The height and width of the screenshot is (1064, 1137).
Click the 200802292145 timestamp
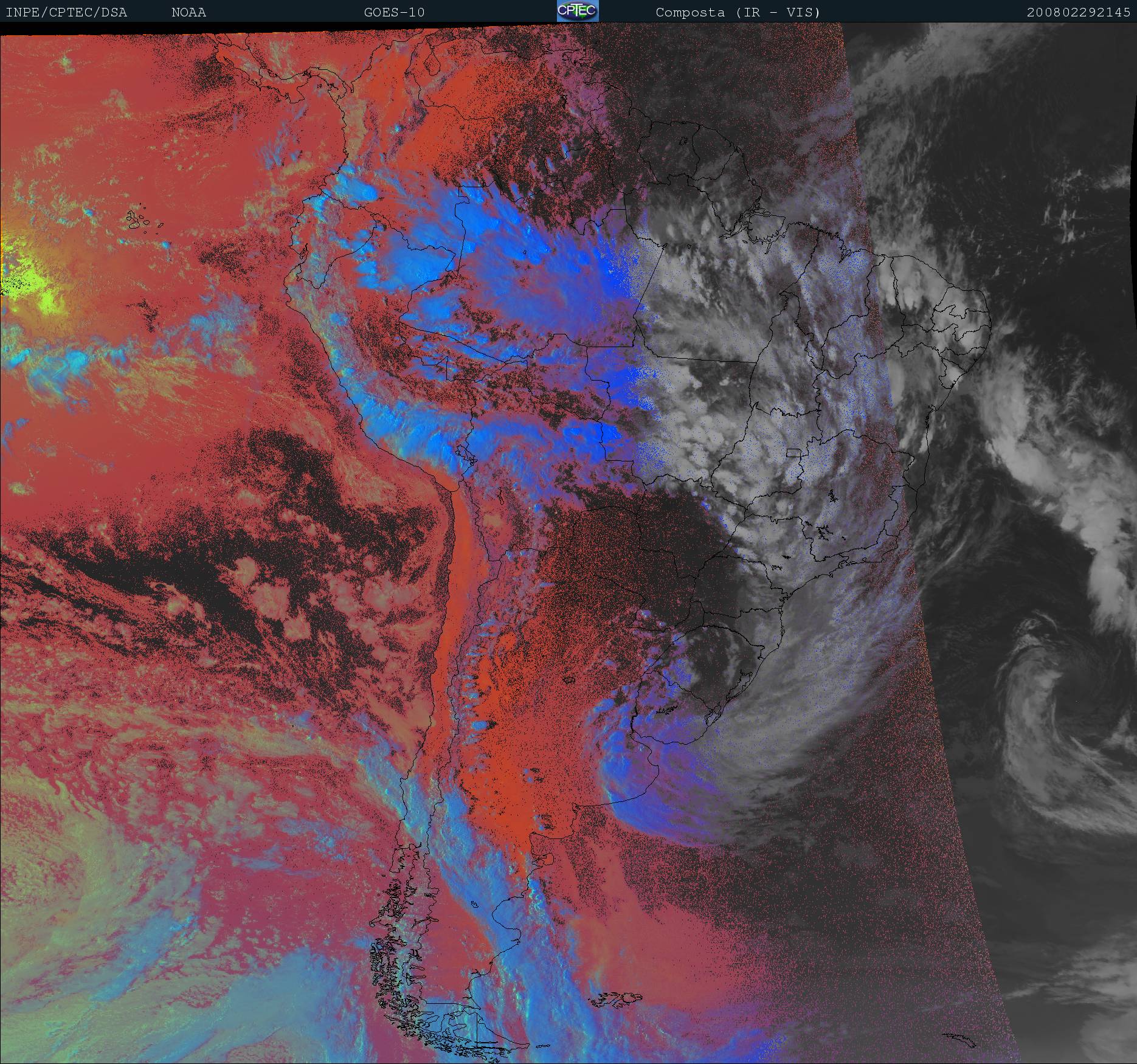(1078, 12)
